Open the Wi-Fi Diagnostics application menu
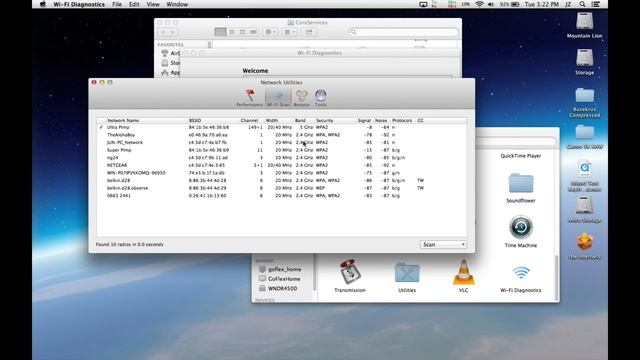 point(79,4)
